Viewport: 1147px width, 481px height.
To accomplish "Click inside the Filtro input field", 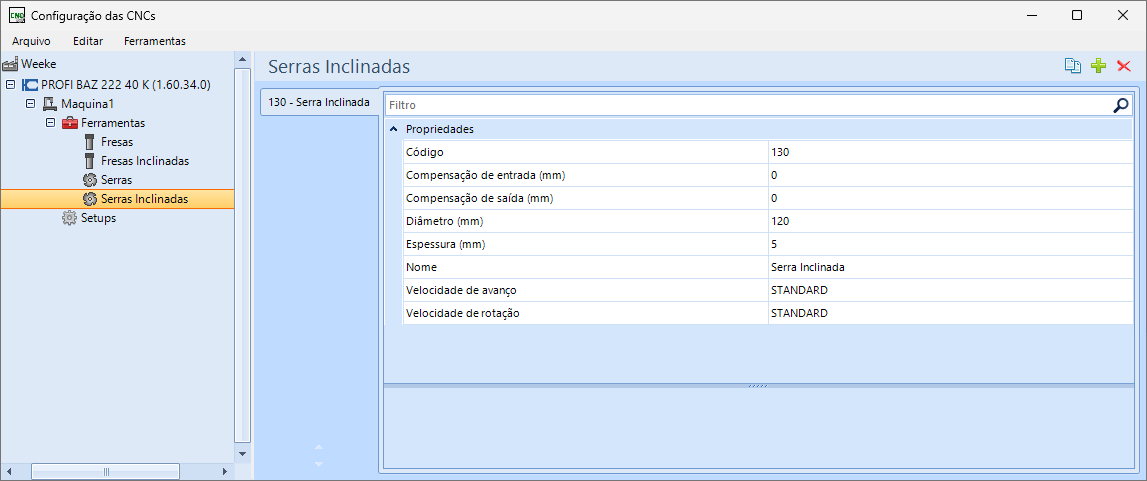I will 748,105.
